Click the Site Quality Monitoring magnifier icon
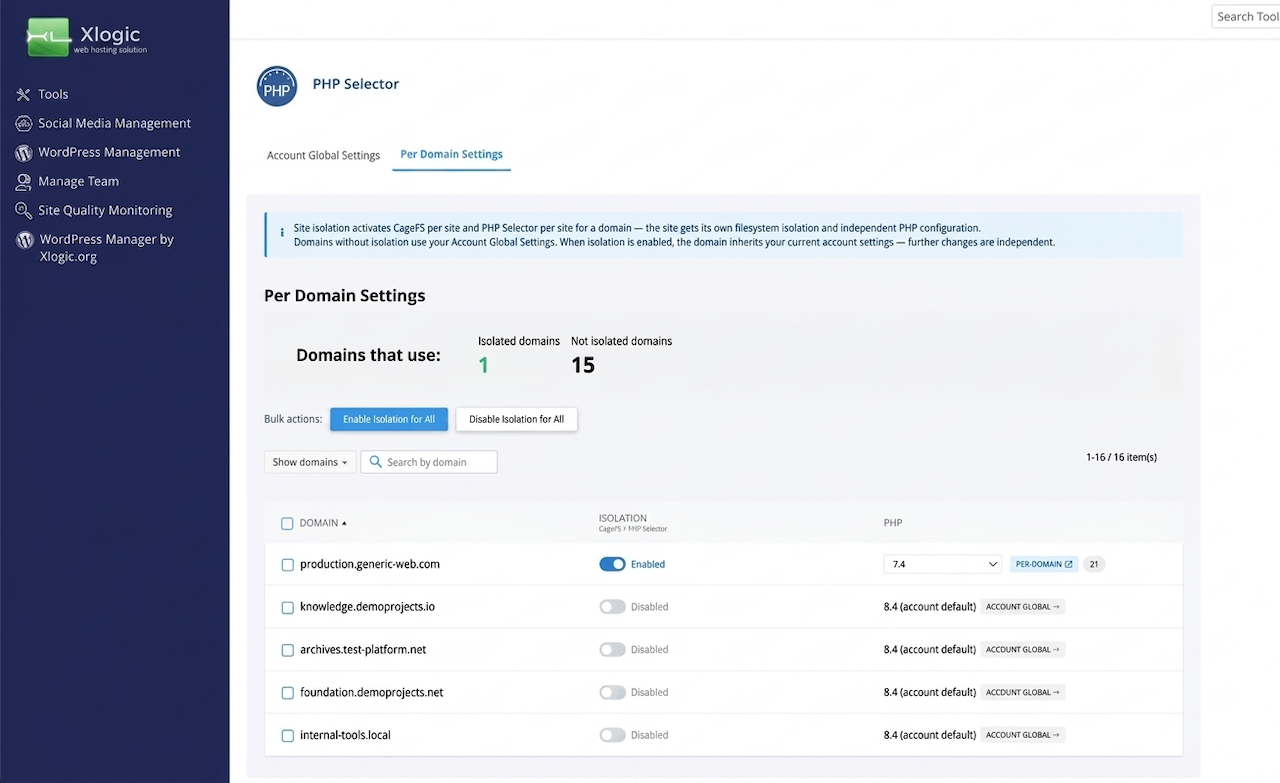The width and height of the screenshot is (1280, 783). tap(23, 211)
